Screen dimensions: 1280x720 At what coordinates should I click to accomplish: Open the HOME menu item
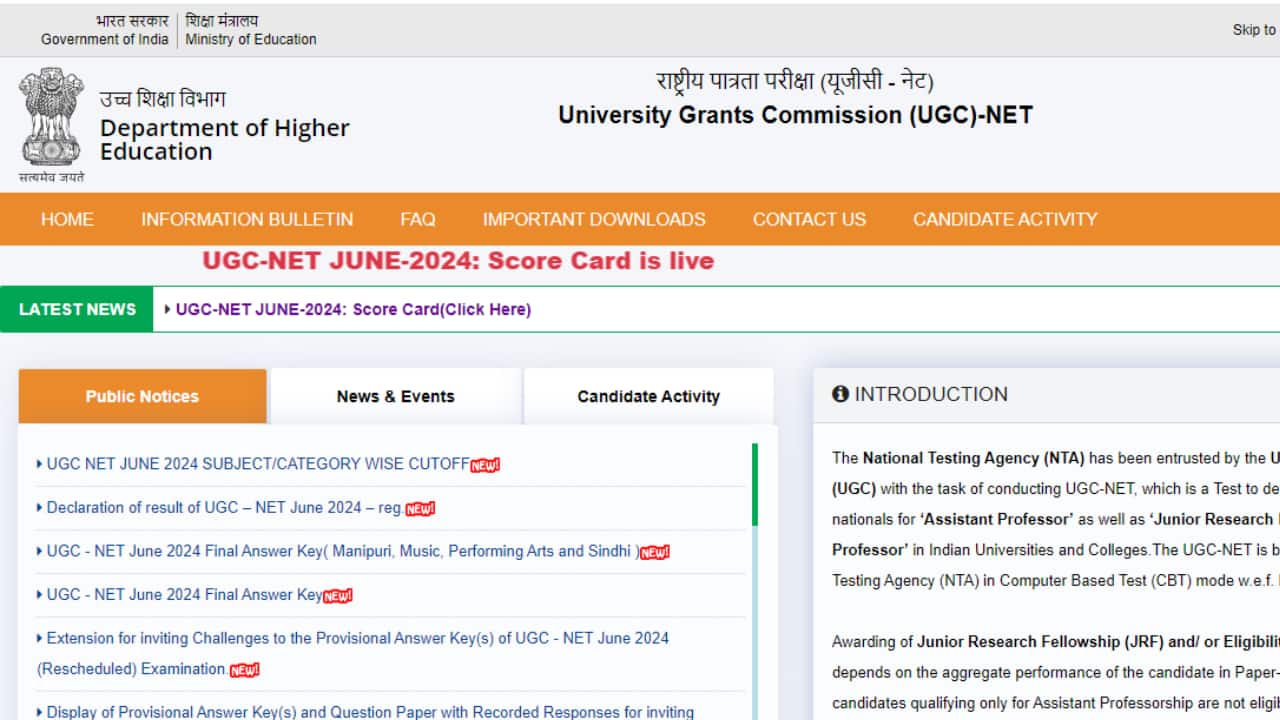pyautogui.click(x=67, y=219)
